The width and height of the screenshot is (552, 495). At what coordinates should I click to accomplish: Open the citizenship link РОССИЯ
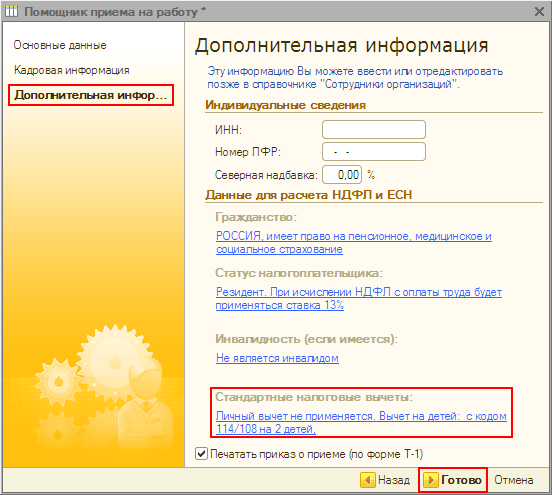pos(353,243)
